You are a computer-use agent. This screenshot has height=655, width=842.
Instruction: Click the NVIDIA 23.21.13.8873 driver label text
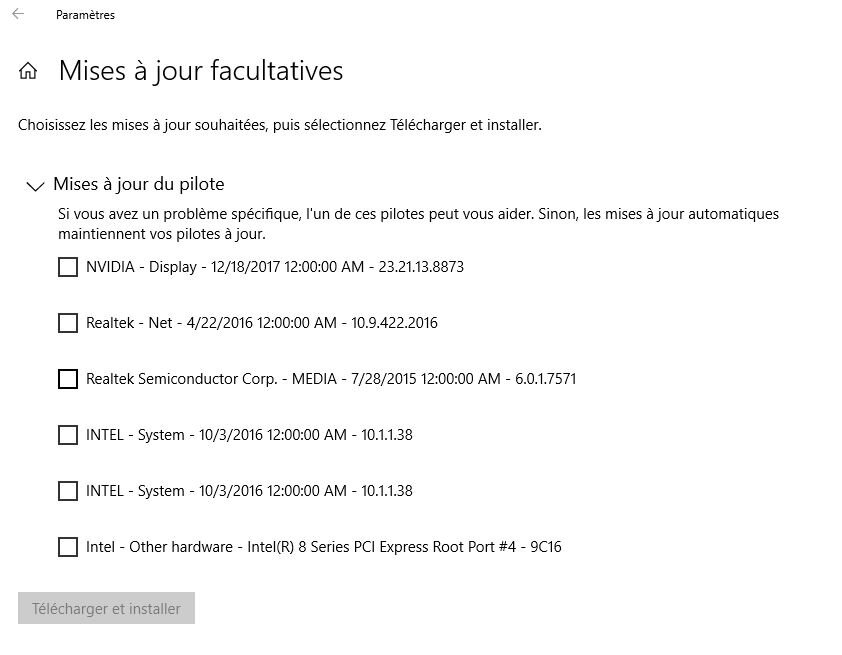pos(275,267)
